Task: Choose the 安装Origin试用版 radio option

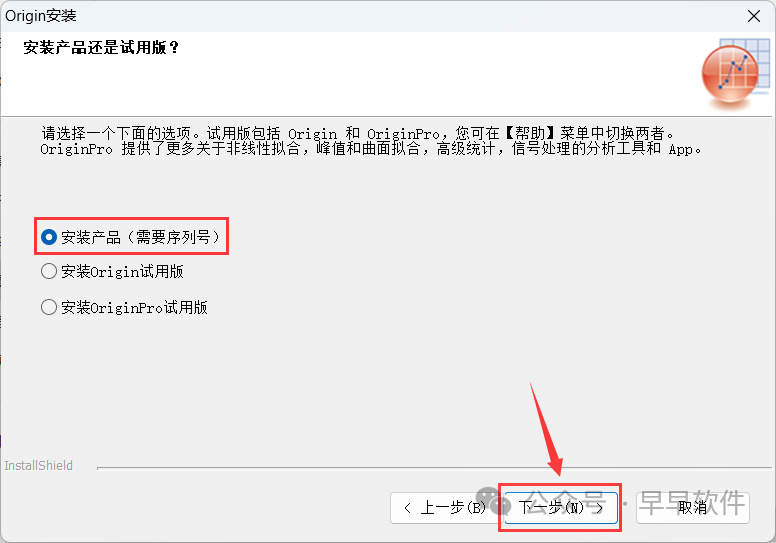Action: tap(49, 271)
